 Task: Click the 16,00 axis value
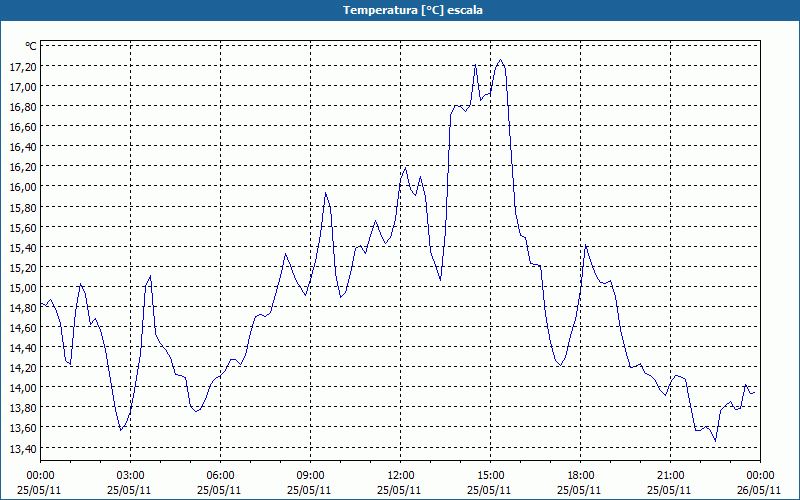pyautogui.click(x=23, y=187)
